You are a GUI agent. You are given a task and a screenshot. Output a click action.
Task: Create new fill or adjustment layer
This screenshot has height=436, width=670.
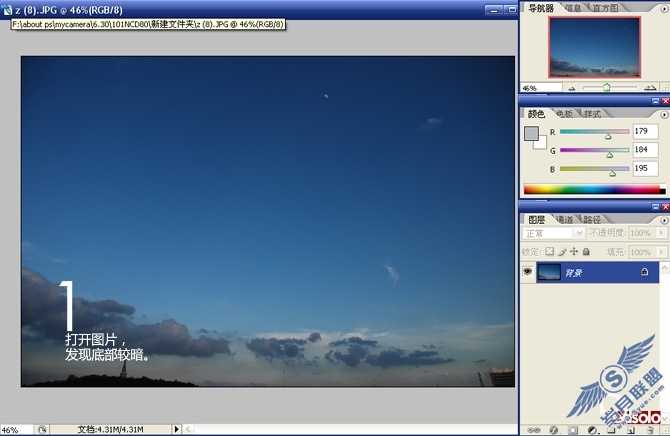point(592,430)
